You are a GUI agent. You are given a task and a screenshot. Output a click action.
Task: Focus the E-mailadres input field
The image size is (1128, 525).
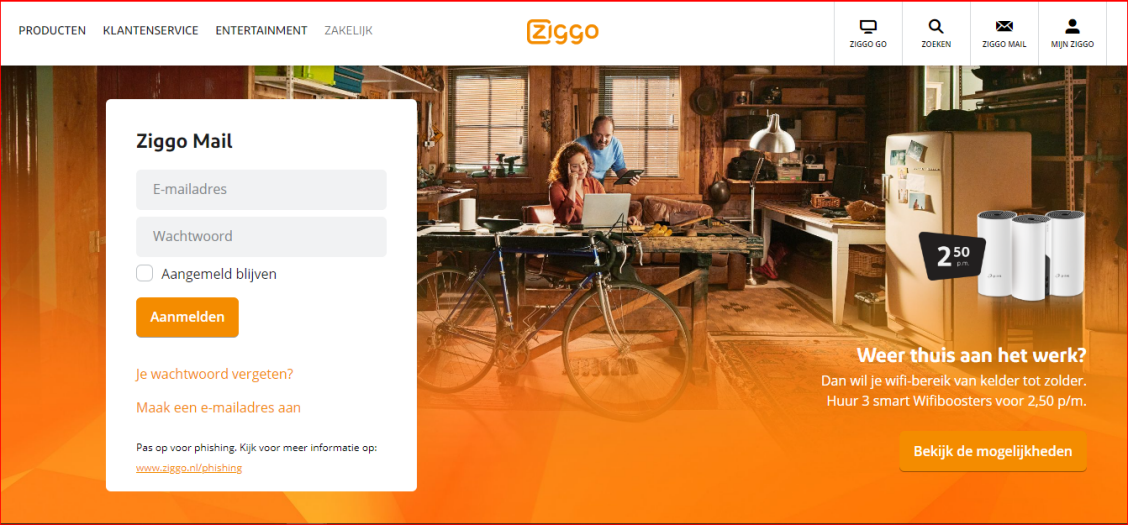tap(261, 190)
